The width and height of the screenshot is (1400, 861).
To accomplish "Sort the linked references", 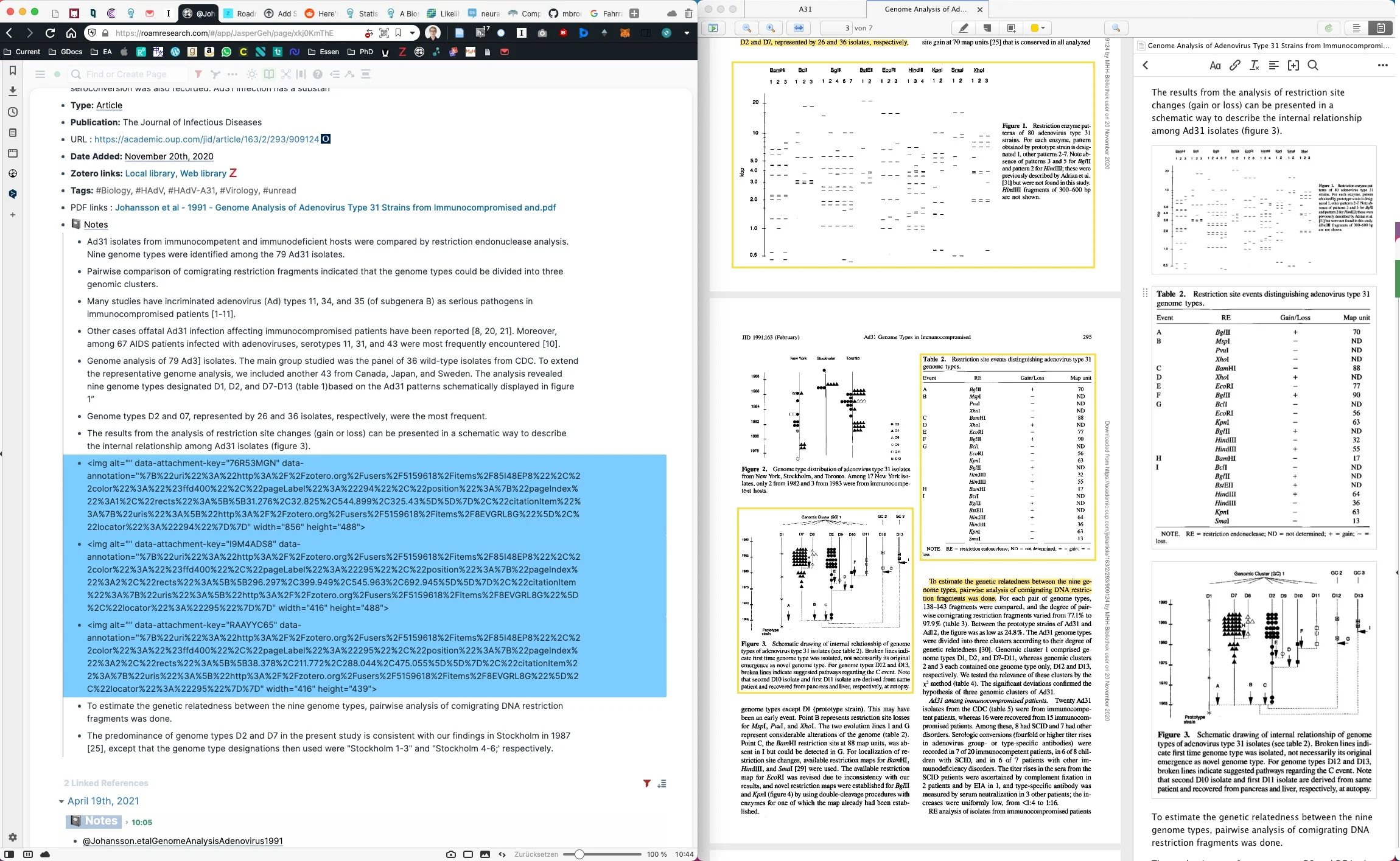I will click(662, 784).
